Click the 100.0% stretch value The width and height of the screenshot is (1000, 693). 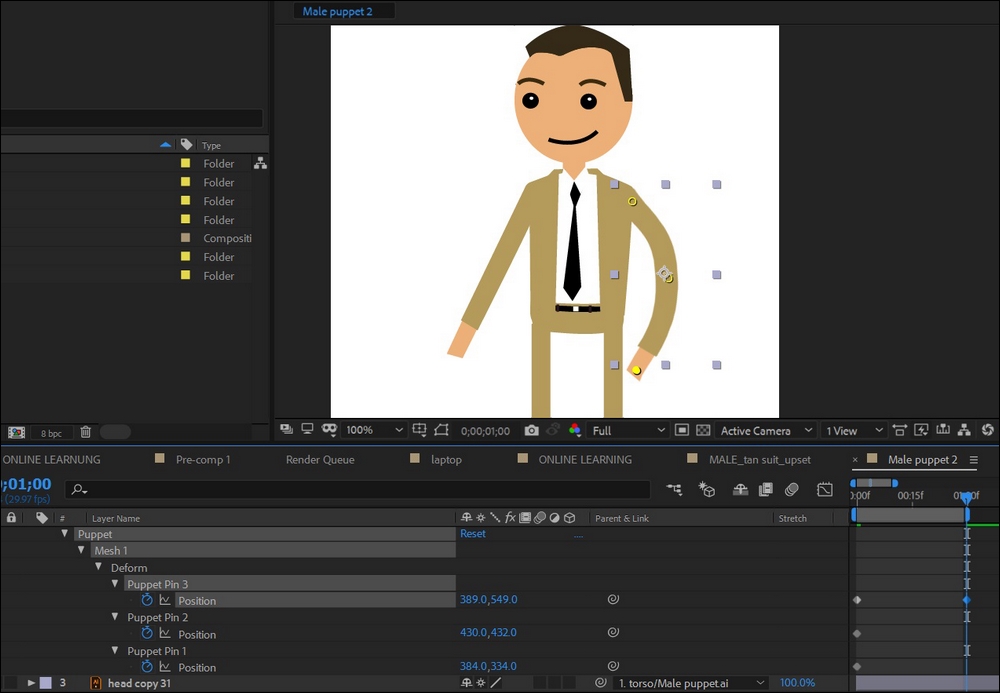(797, 683)
